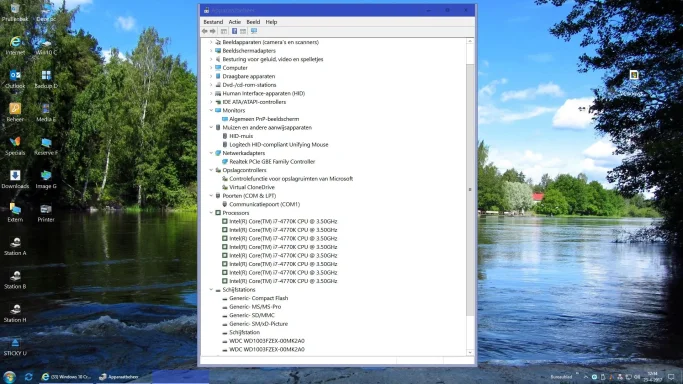Select Logitech HID-compliant Unifying Mouse
Image resolution: width=683 pixels, height=384 pixels.
tap(279, 145)
